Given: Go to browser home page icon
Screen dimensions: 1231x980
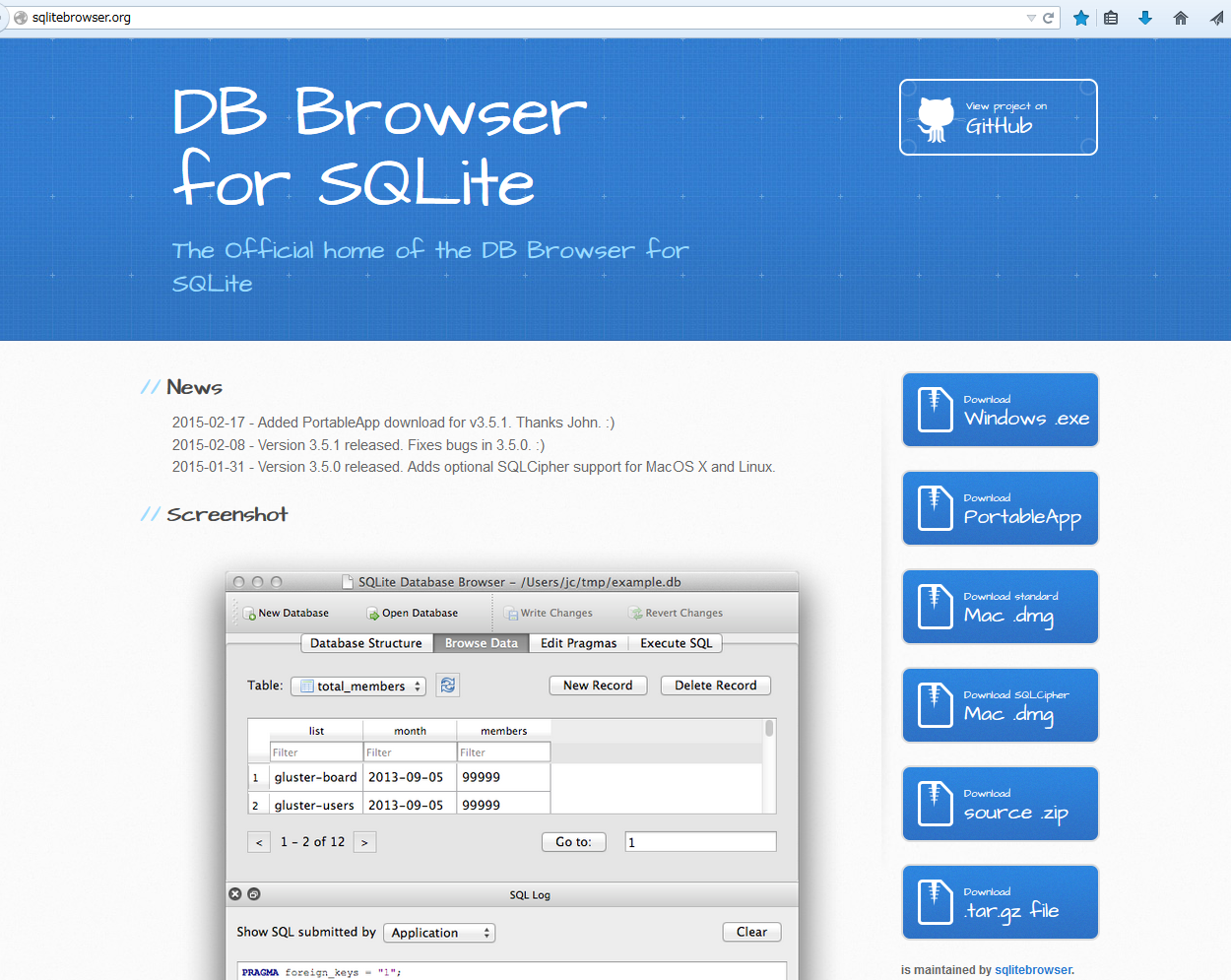Looking at the screenshot, I should point(1181,18).
